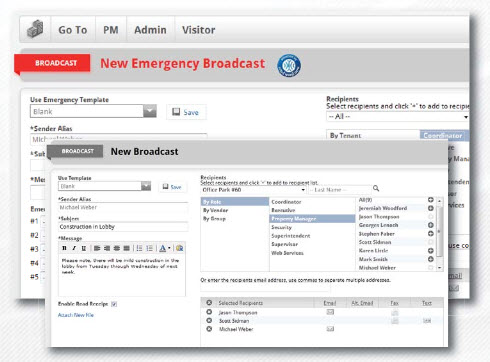
Task: Click the Text column header
Action: tap(427, 303)
